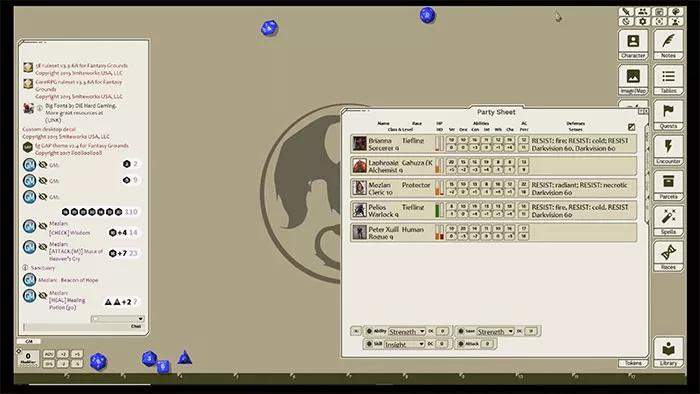The image size is (700, 394).
Task: Click the chat text entry field
Action: click(x=83, y=327)
